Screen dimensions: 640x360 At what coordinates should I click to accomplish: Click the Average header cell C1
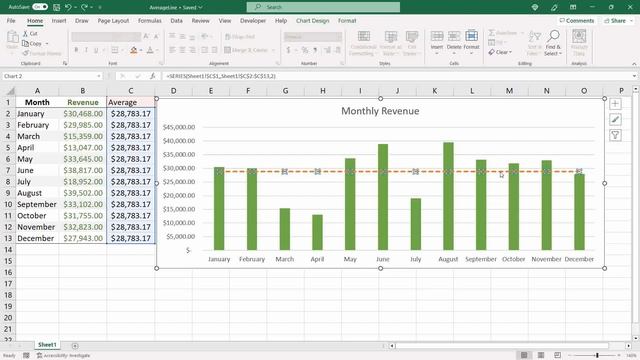(x=131, y=102)
